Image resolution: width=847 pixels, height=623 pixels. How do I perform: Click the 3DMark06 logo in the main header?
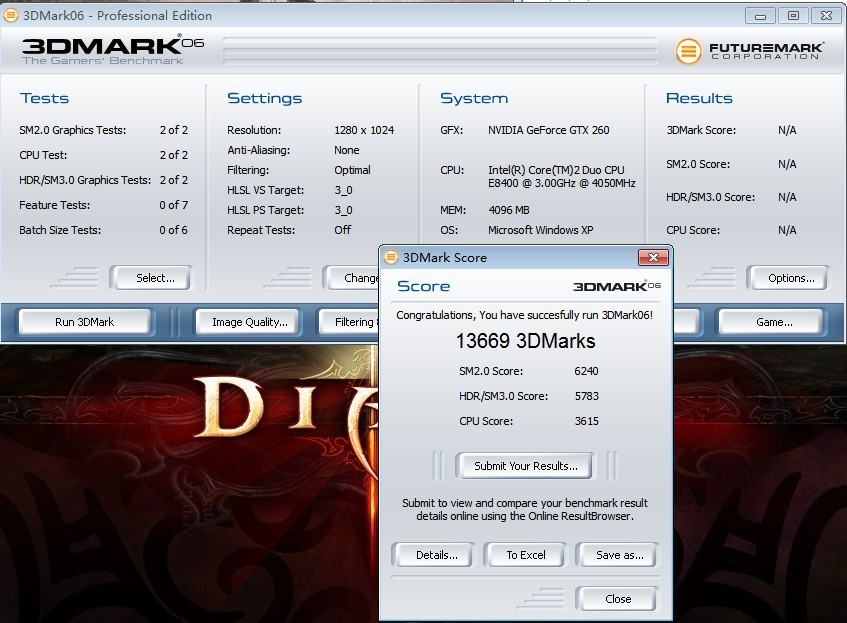click(x=112, y=51)
